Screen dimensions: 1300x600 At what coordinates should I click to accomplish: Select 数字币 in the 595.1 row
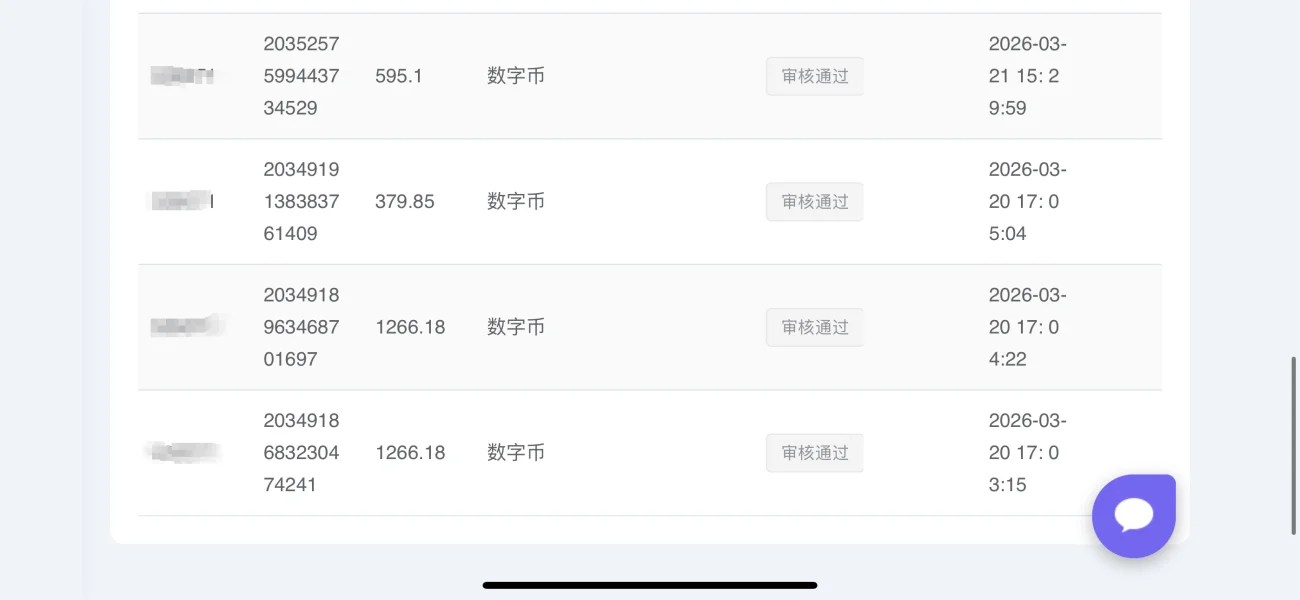pyautogui.click(x=516, y=76)
